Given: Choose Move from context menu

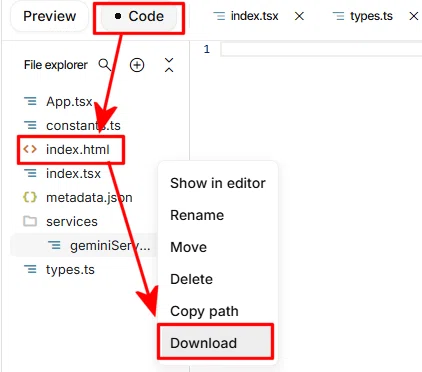Looking at the screenshot, I should [x=188, y=247].
